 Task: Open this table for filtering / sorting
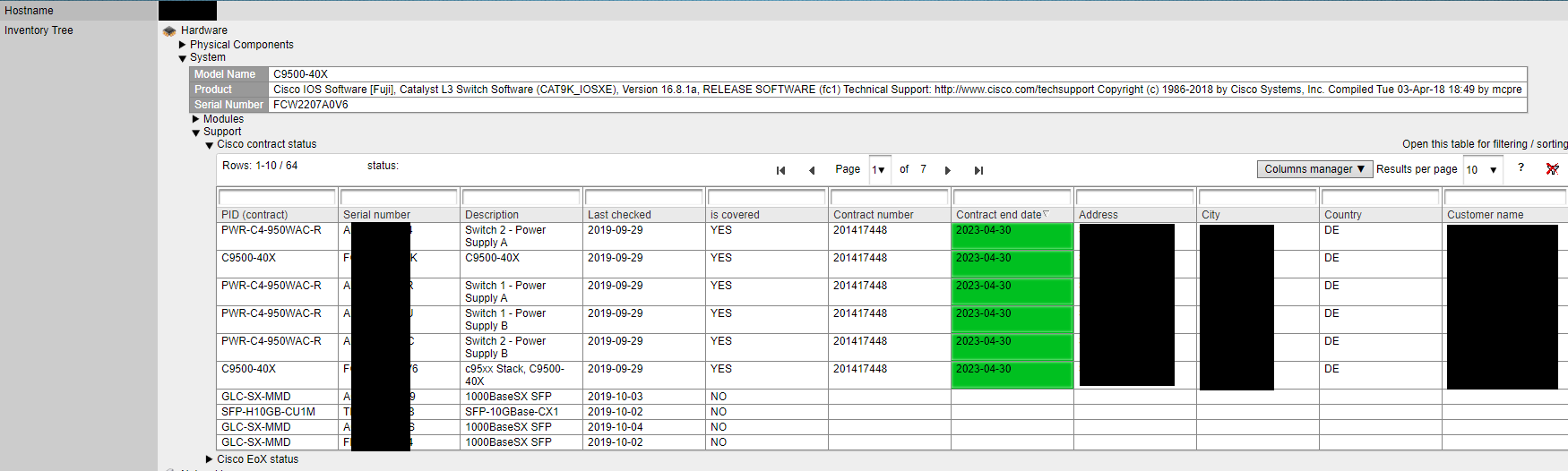click(x=1485, y=144)
